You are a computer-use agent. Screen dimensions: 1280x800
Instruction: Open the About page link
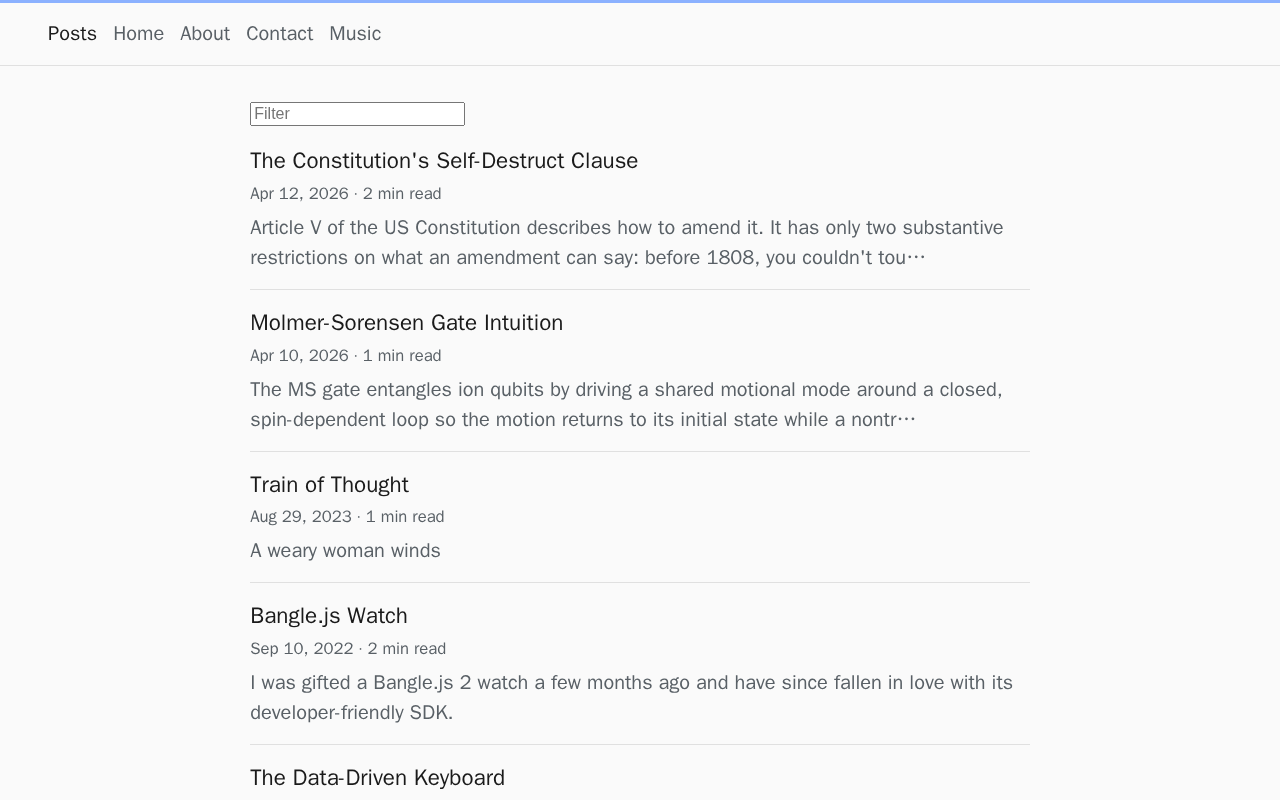[x=205, y=34]
